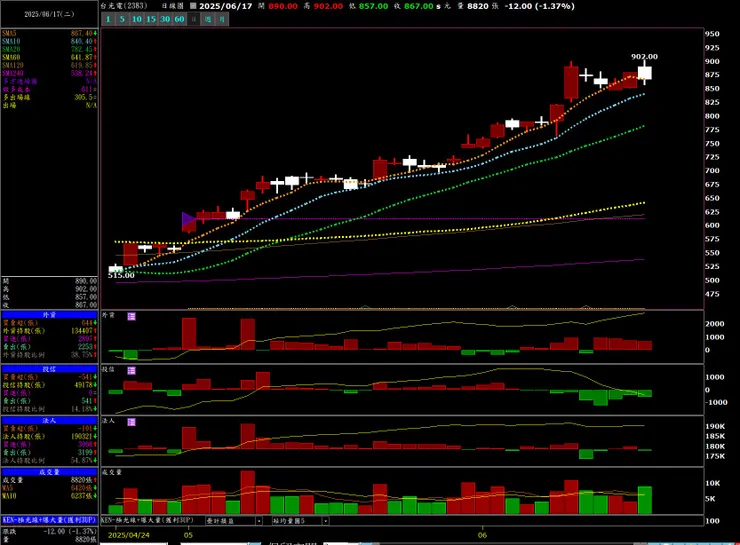Image resolution: width=740 pixels, height=545 pixels.
Task: Click the 外資持股(張) row in left panel
Action: click(49, 331)
